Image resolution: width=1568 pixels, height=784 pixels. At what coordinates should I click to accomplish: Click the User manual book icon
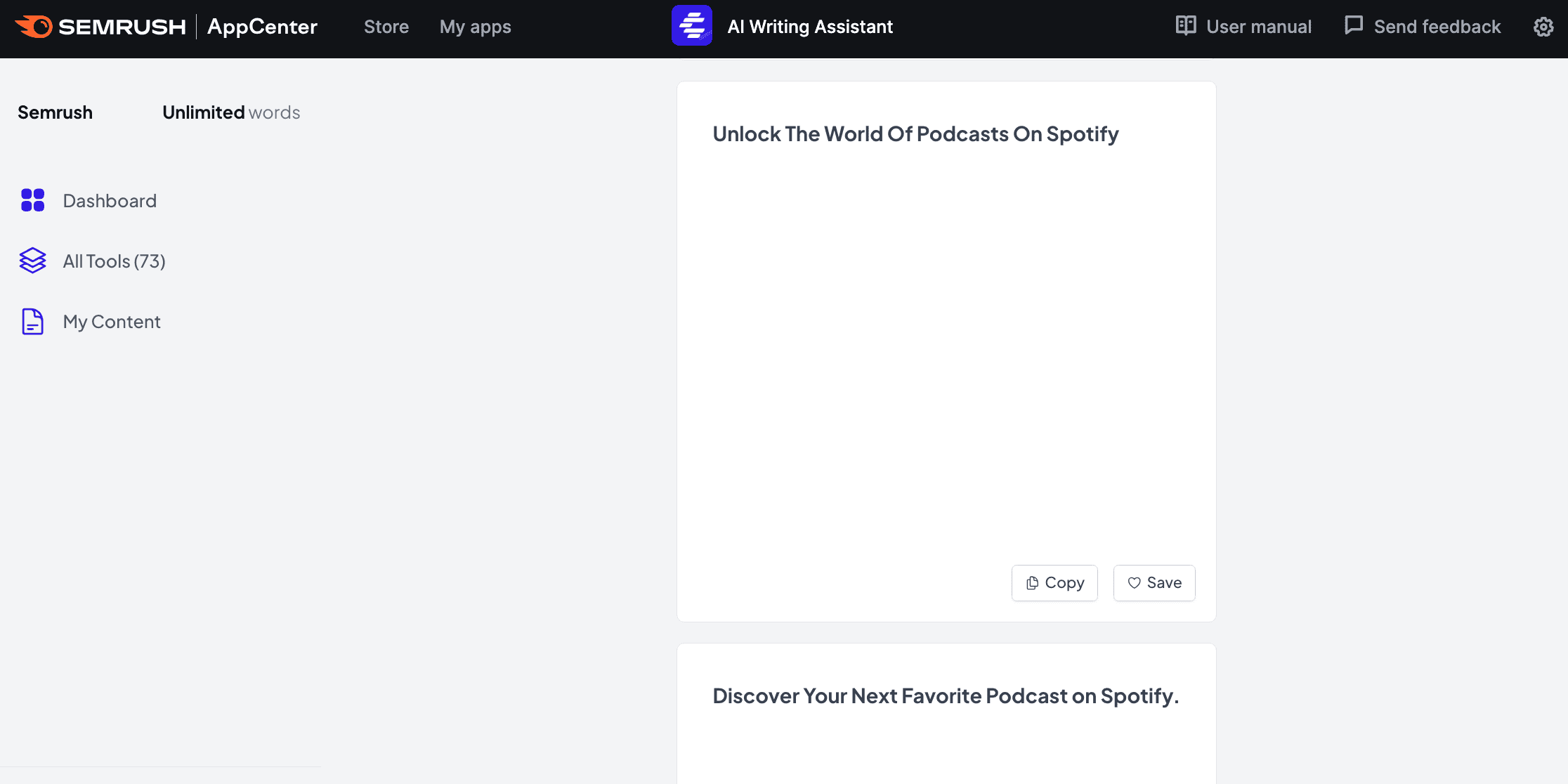point(1186,26)
